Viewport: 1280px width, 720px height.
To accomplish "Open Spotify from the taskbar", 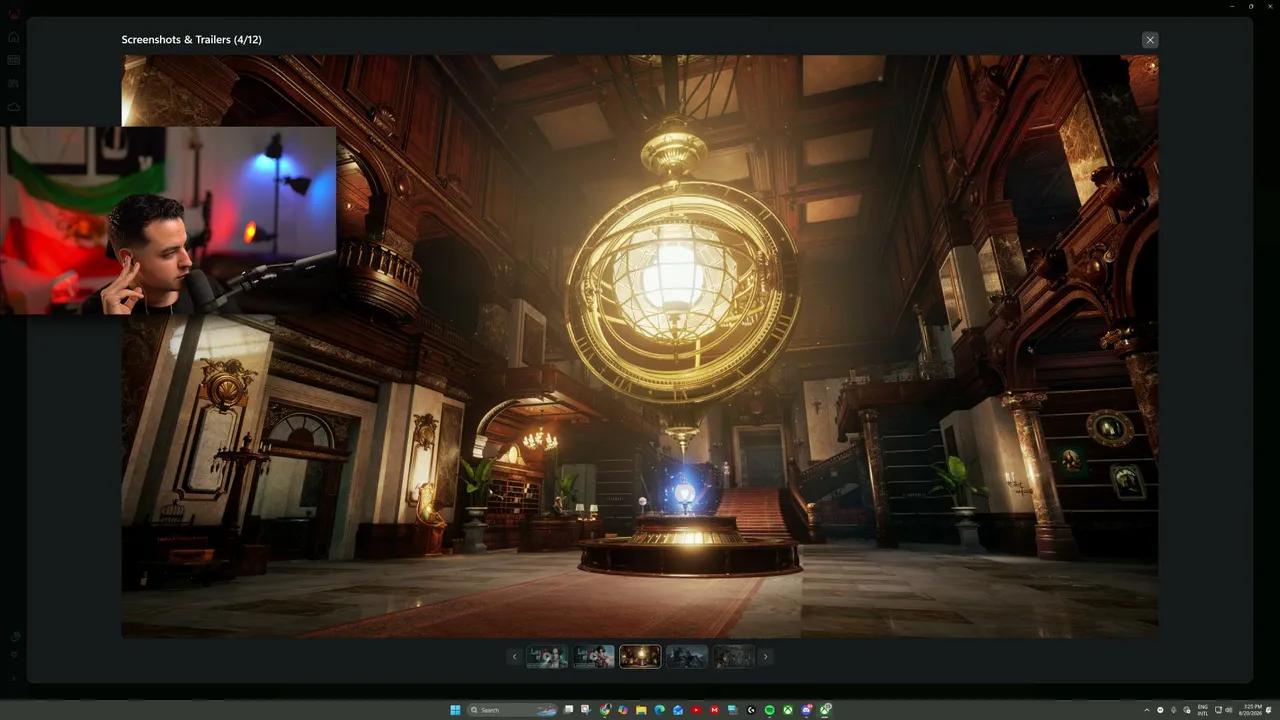I will 769,710.
